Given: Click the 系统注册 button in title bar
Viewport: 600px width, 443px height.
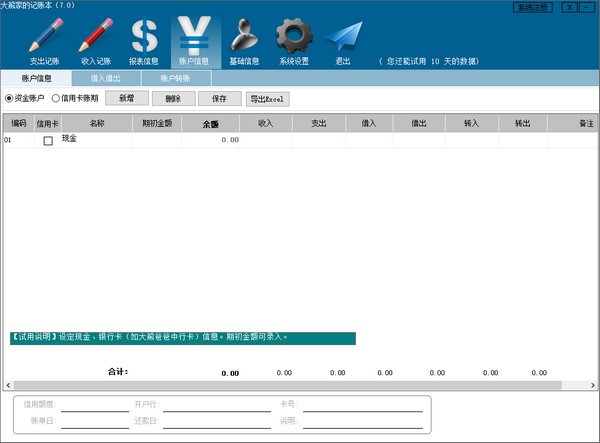Looking at the screenshot, I should (x=532, y=7).
